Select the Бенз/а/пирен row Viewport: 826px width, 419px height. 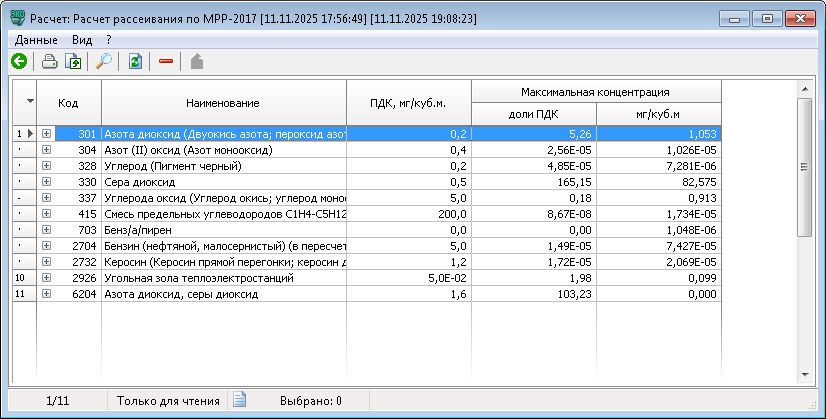223,229
